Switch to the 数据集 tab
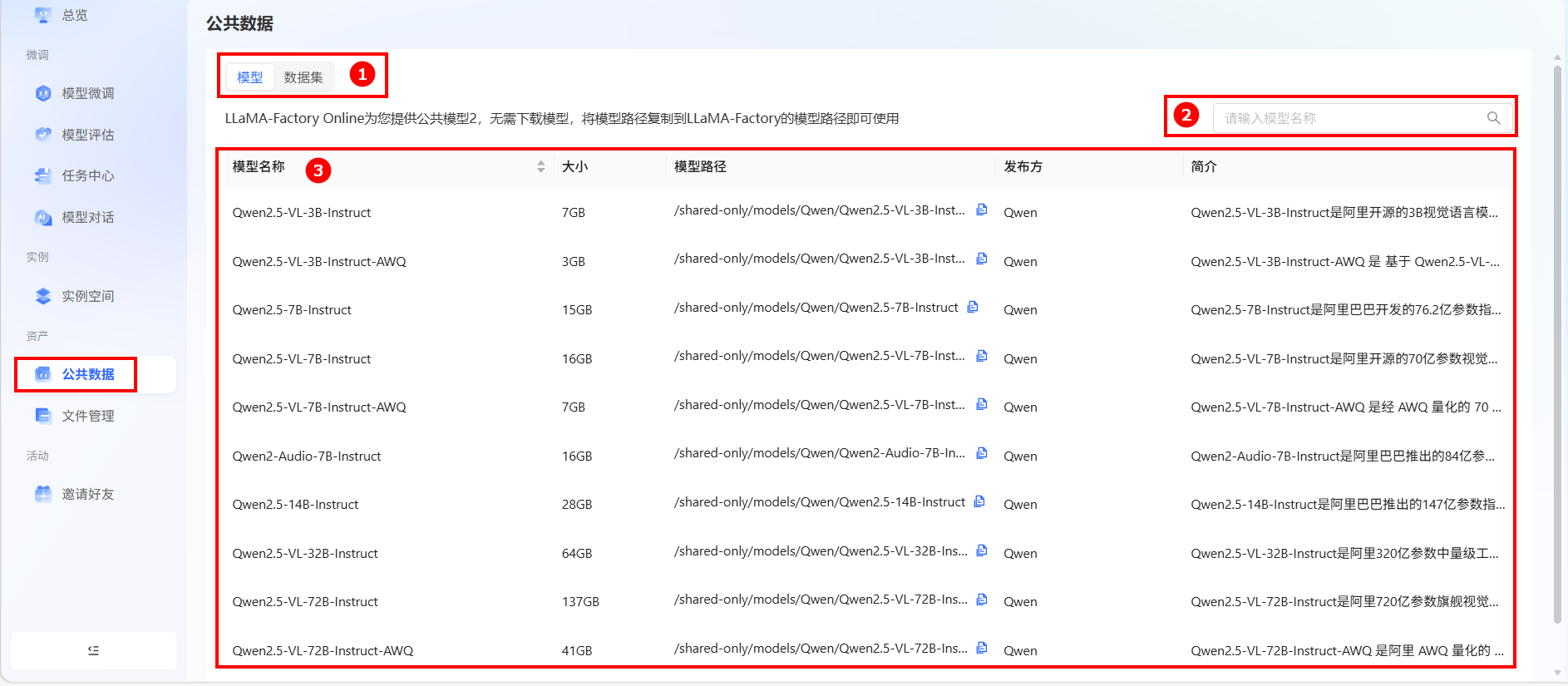The image size is (1568, 686). click(303, 77)
